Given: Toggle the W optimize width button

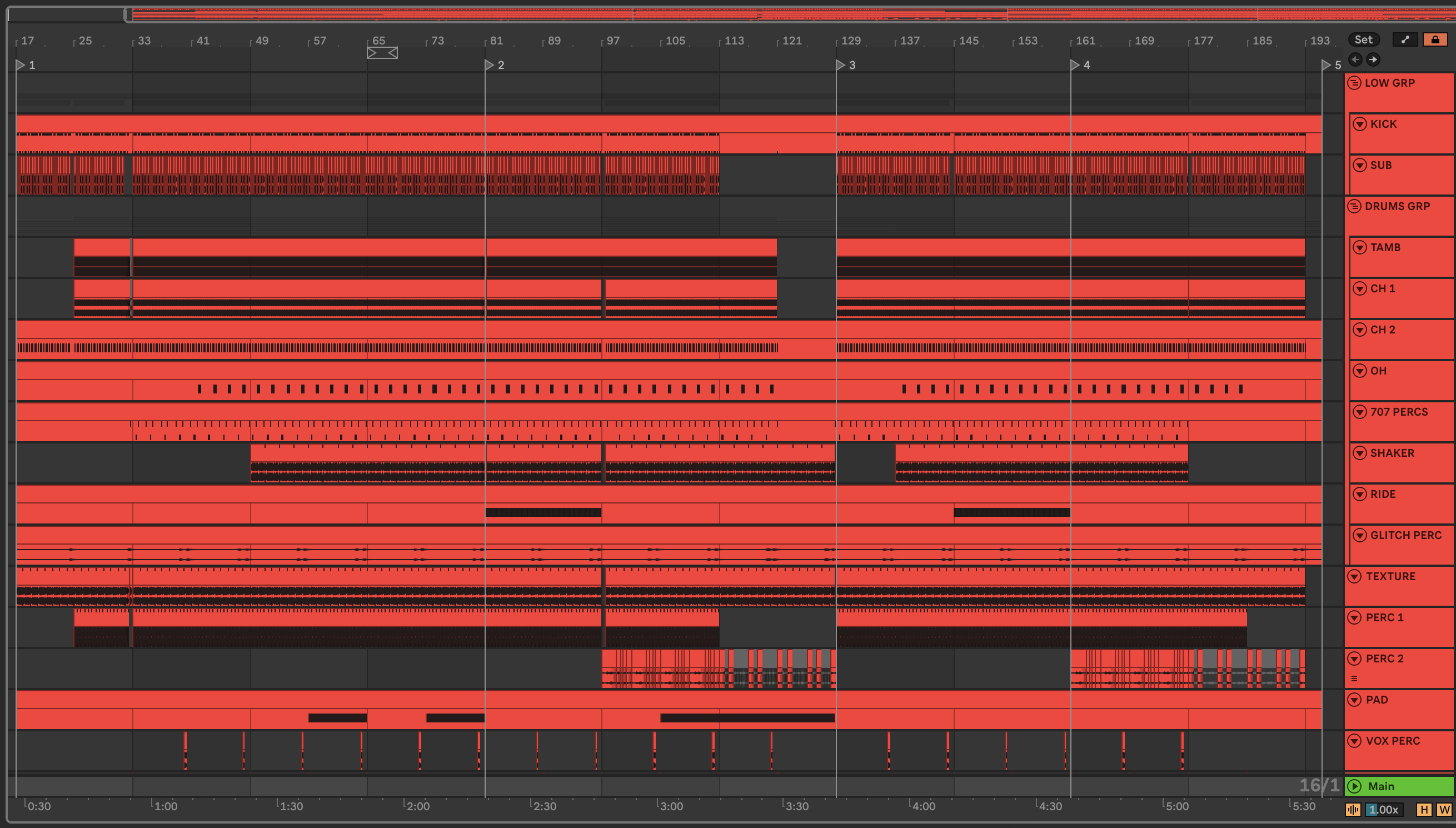Looking at the screenshot, I should [1444, 810].
